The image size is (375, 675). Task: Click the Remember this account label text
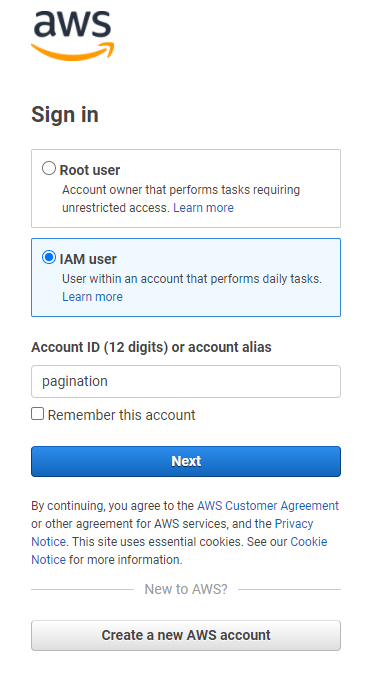click(x=121, y=415)
